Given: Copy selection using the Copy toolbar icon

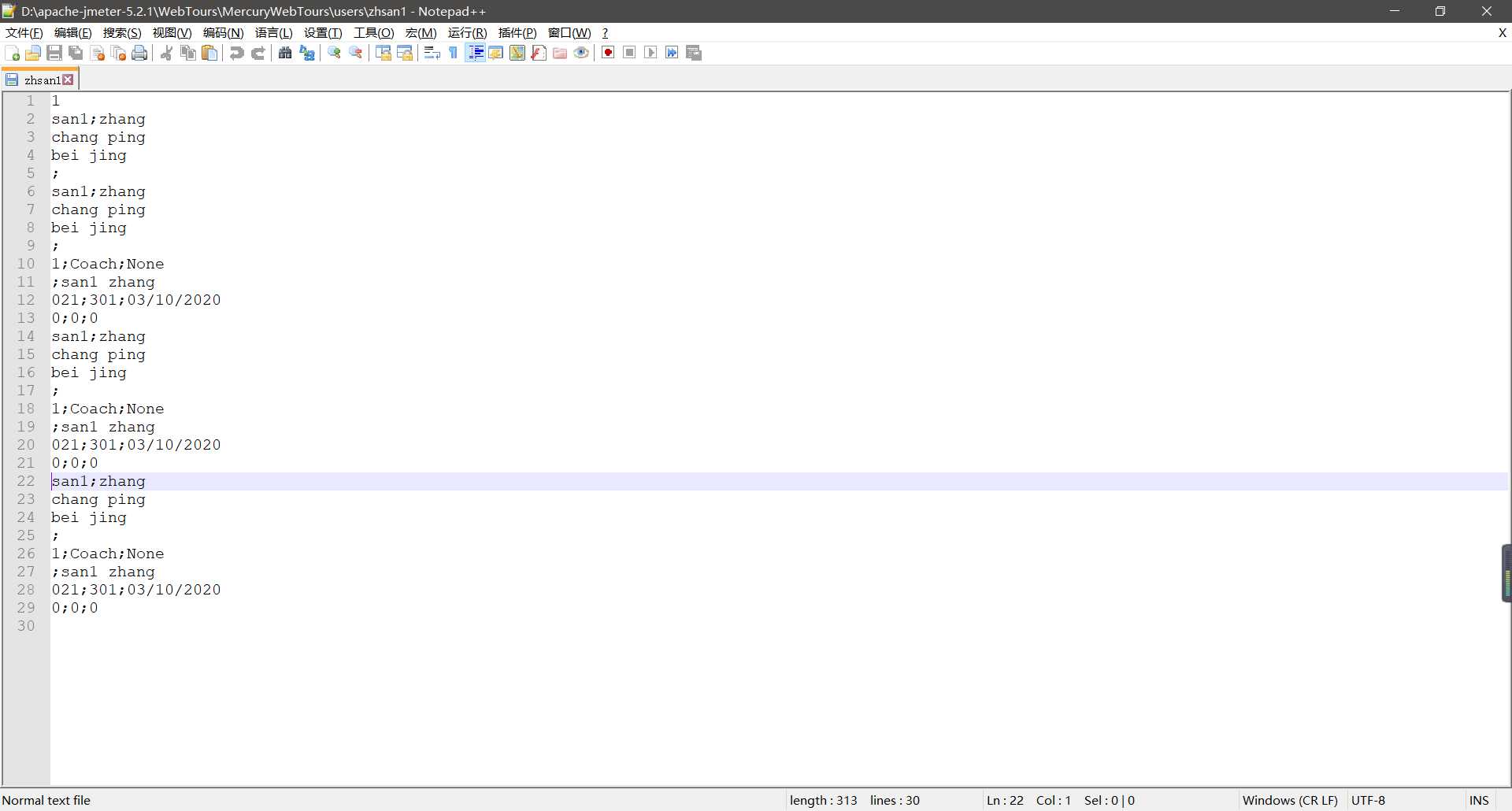Looking at the screenshot, I should pyautogui.click(x=188, y=53).
